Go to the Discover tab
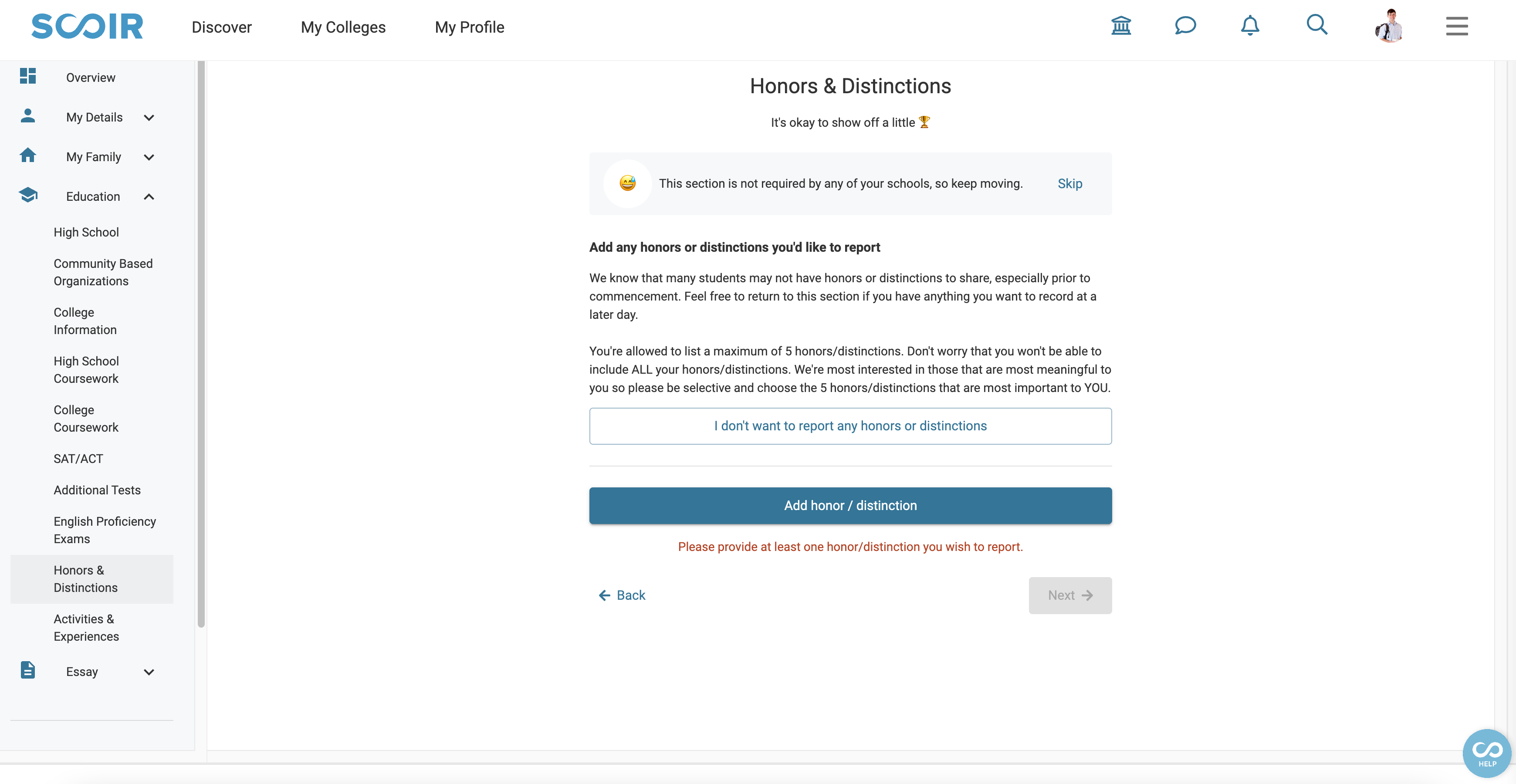 (221, 27)
